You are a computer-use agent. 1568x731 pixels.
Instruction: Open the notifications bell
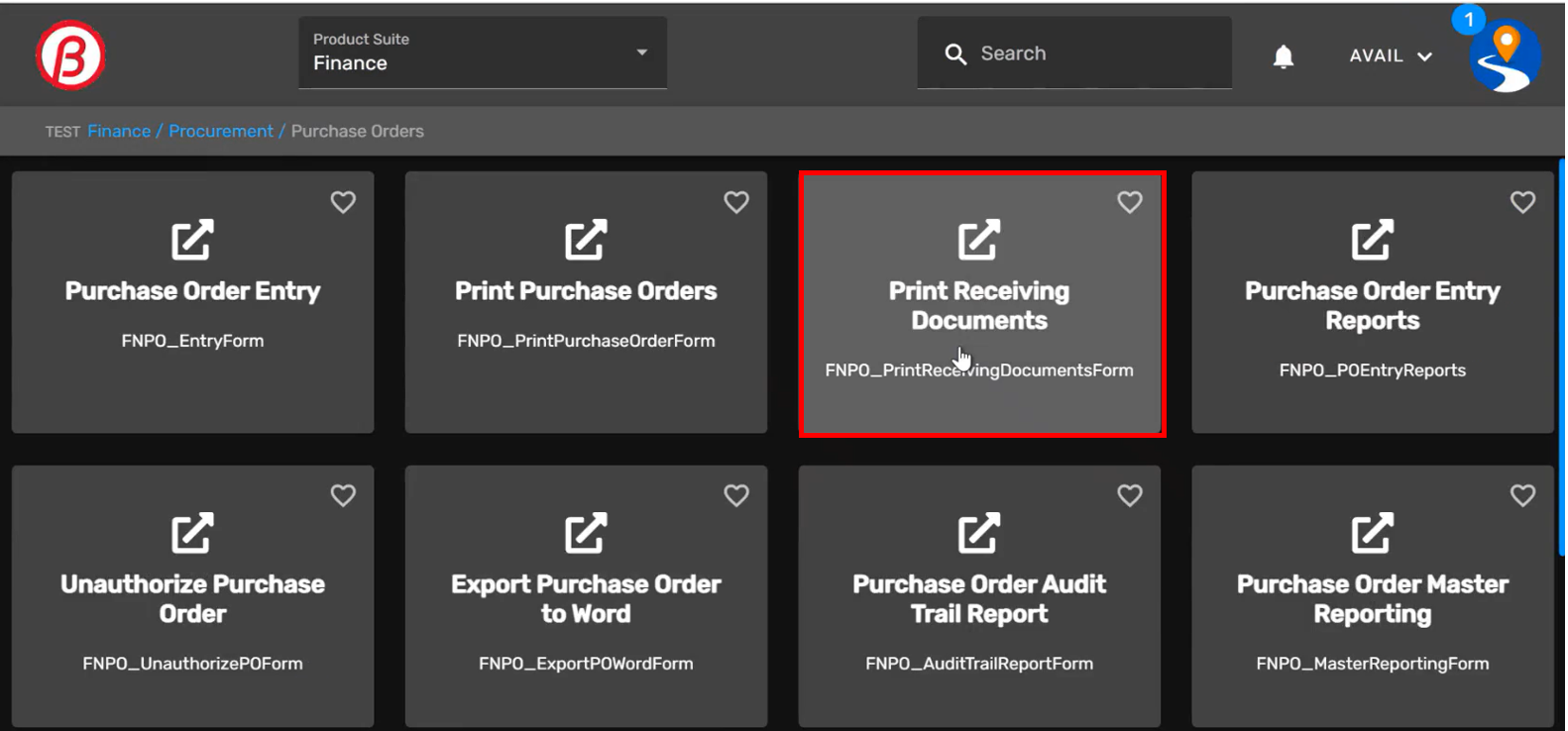point(1283,56)
